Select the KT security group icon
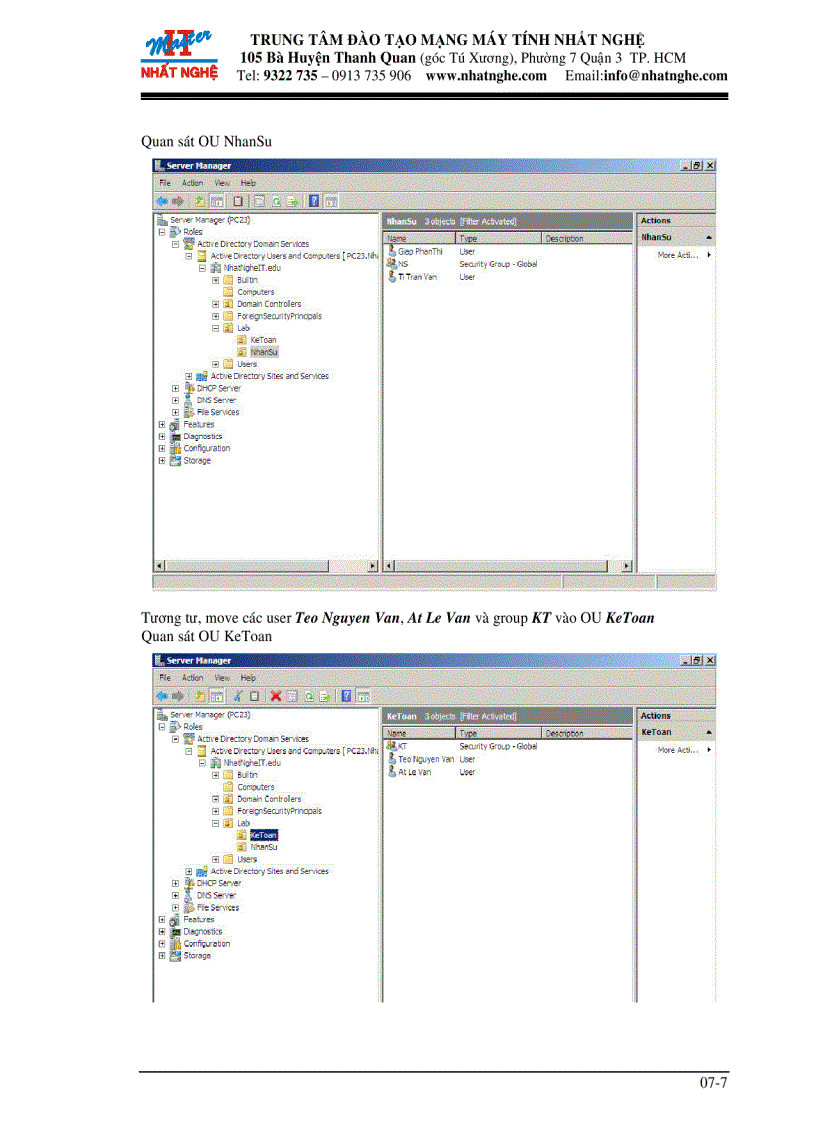Viewport: 816px width, 1123px height. (391, 746)
